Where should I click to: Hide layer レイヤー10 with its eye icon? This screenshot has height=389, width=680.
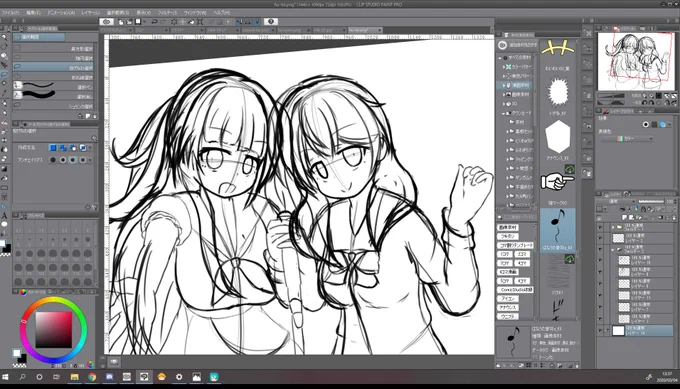click(600, 260)
